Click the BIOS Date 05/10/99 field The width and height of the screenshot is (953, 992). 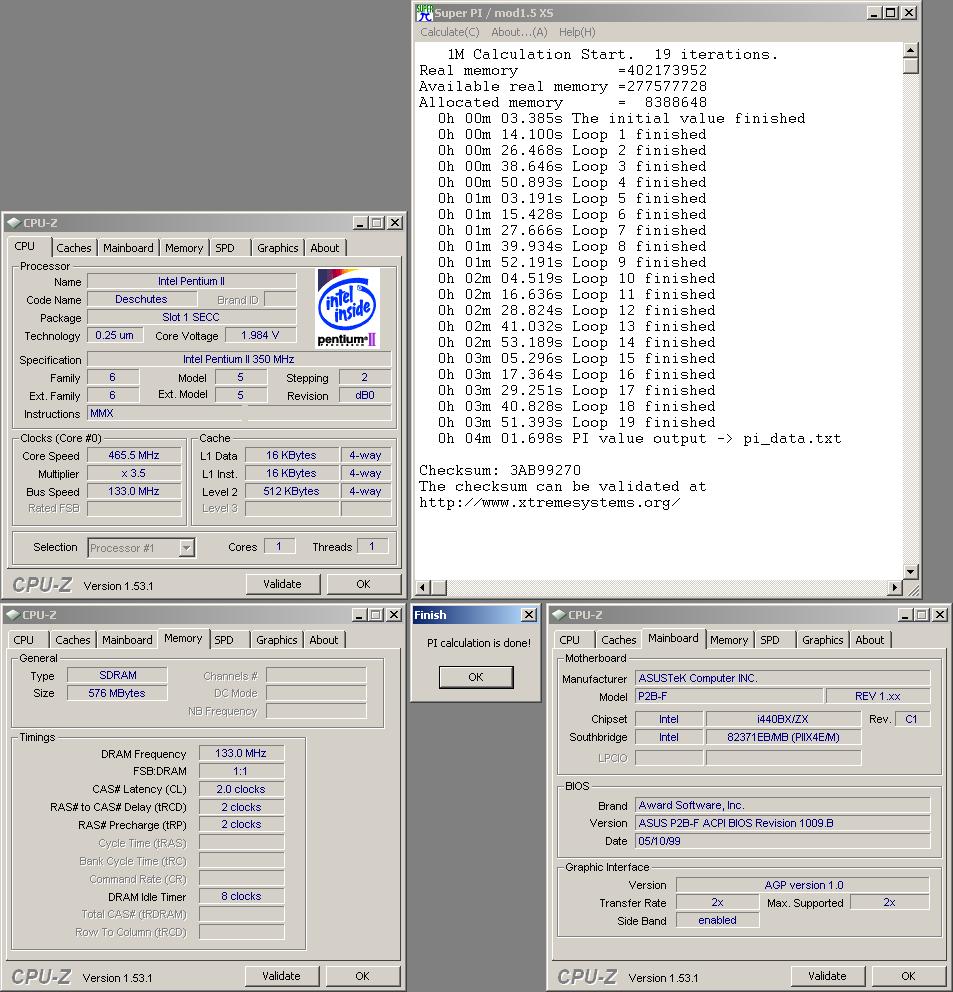[783, 841]
